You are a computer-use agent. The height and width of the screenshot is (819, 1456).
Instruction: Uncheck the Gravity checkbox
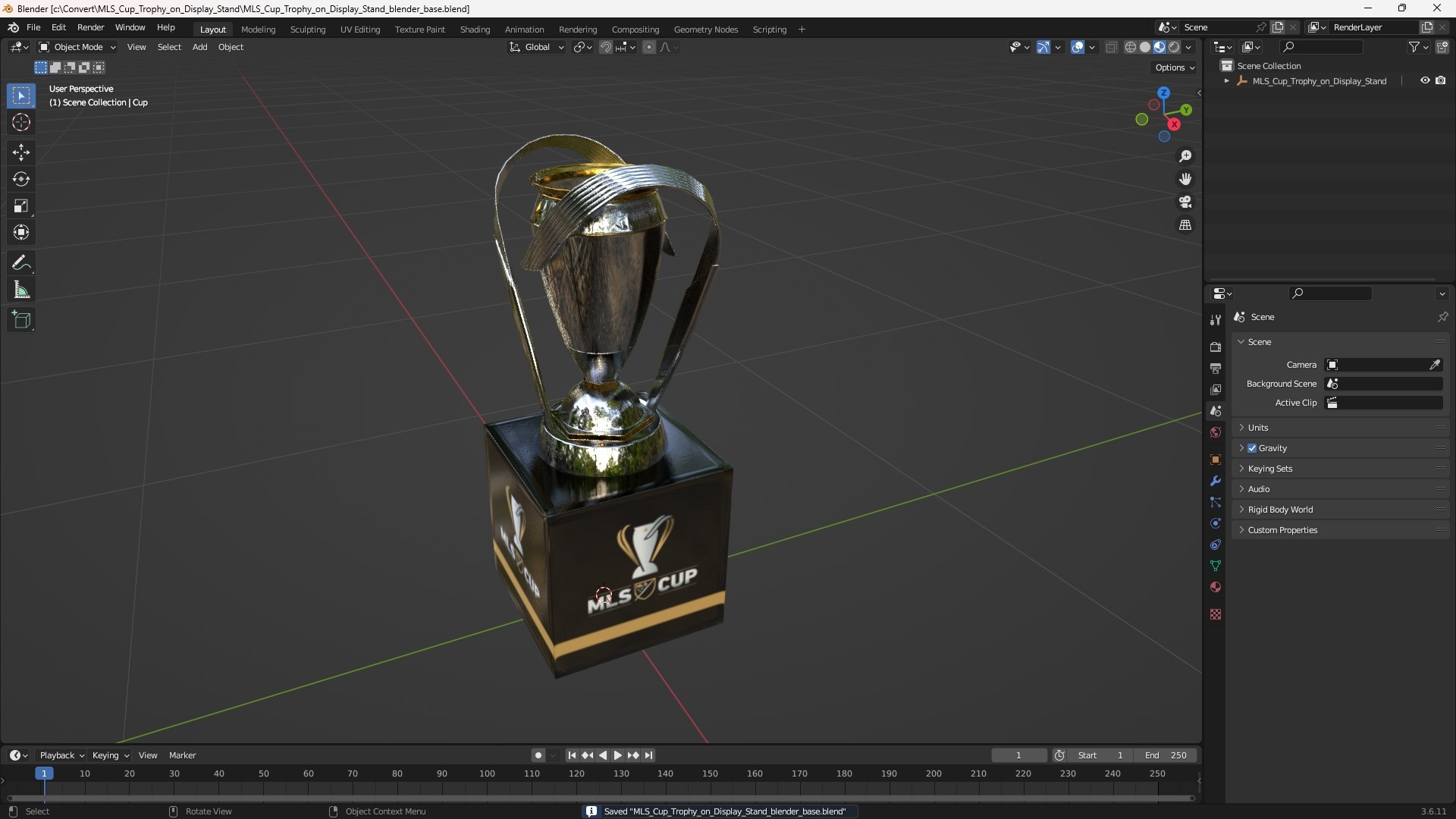pyautogui.click(x=1252, y=448)
